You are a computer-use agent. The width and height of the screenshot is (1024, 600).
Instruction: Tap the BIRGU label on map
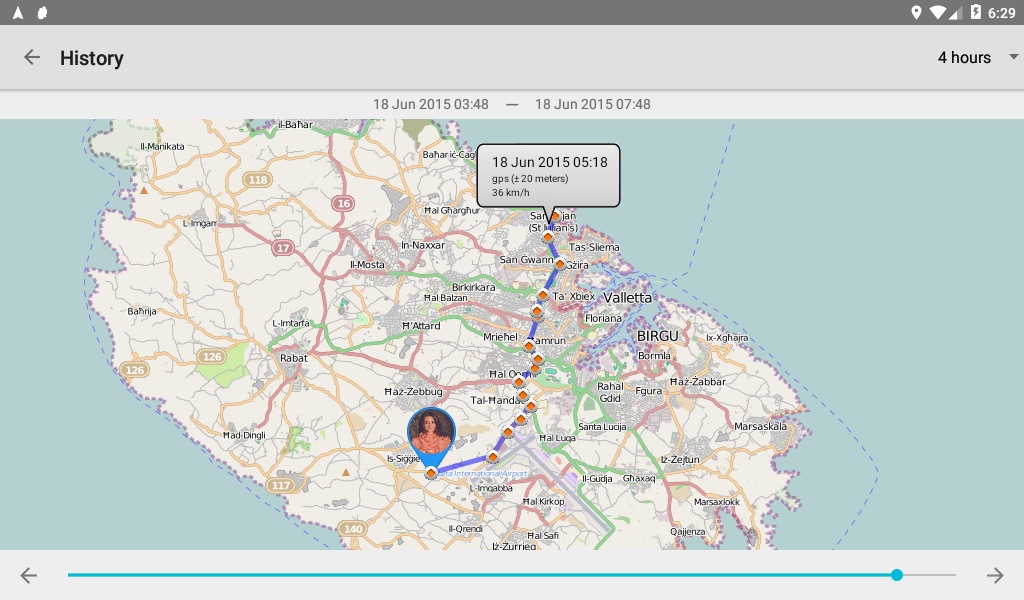(x=658, y=336)
